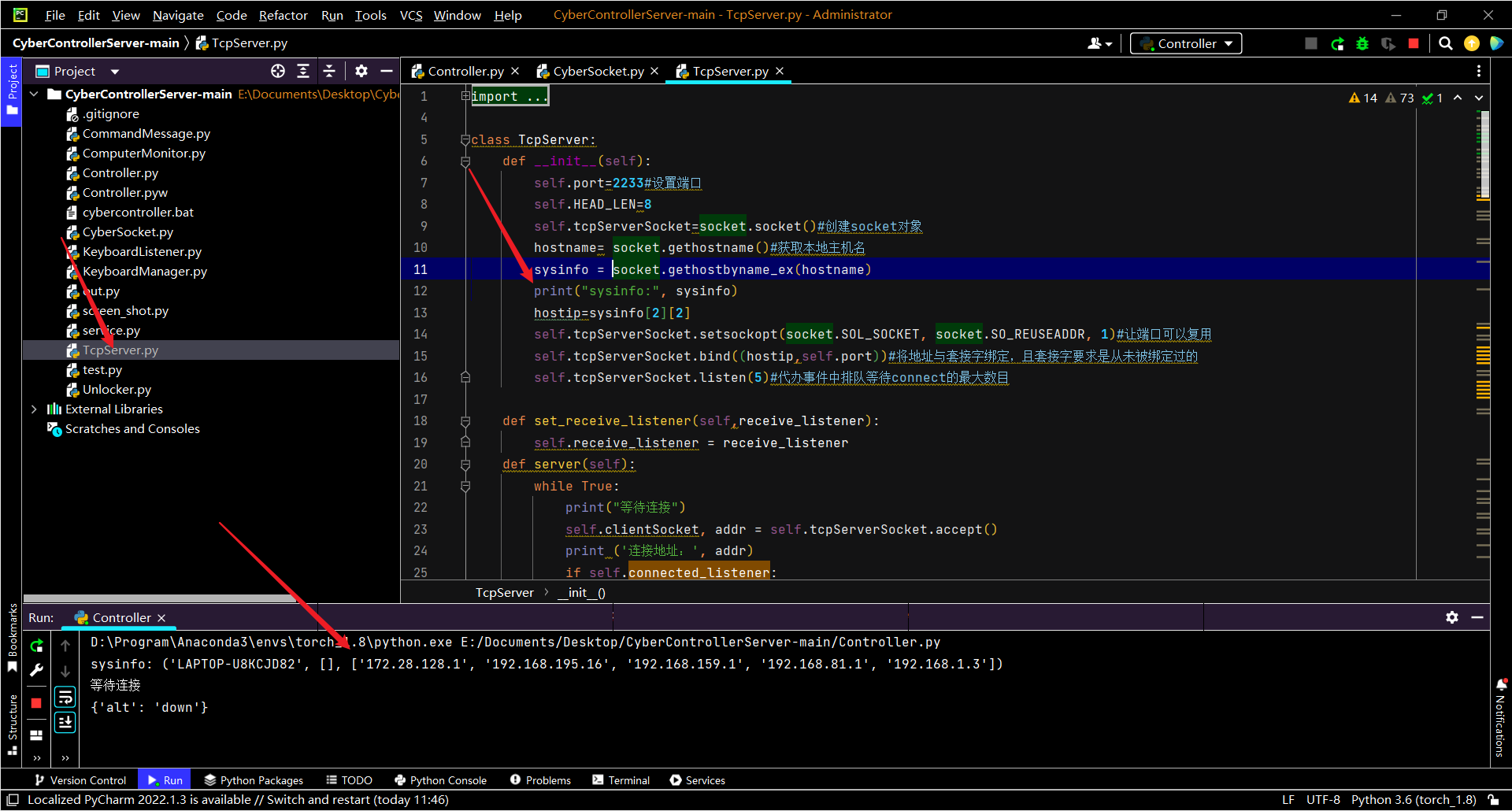Click the 14 warnings inspection indicator

[x=1363, y=98]
